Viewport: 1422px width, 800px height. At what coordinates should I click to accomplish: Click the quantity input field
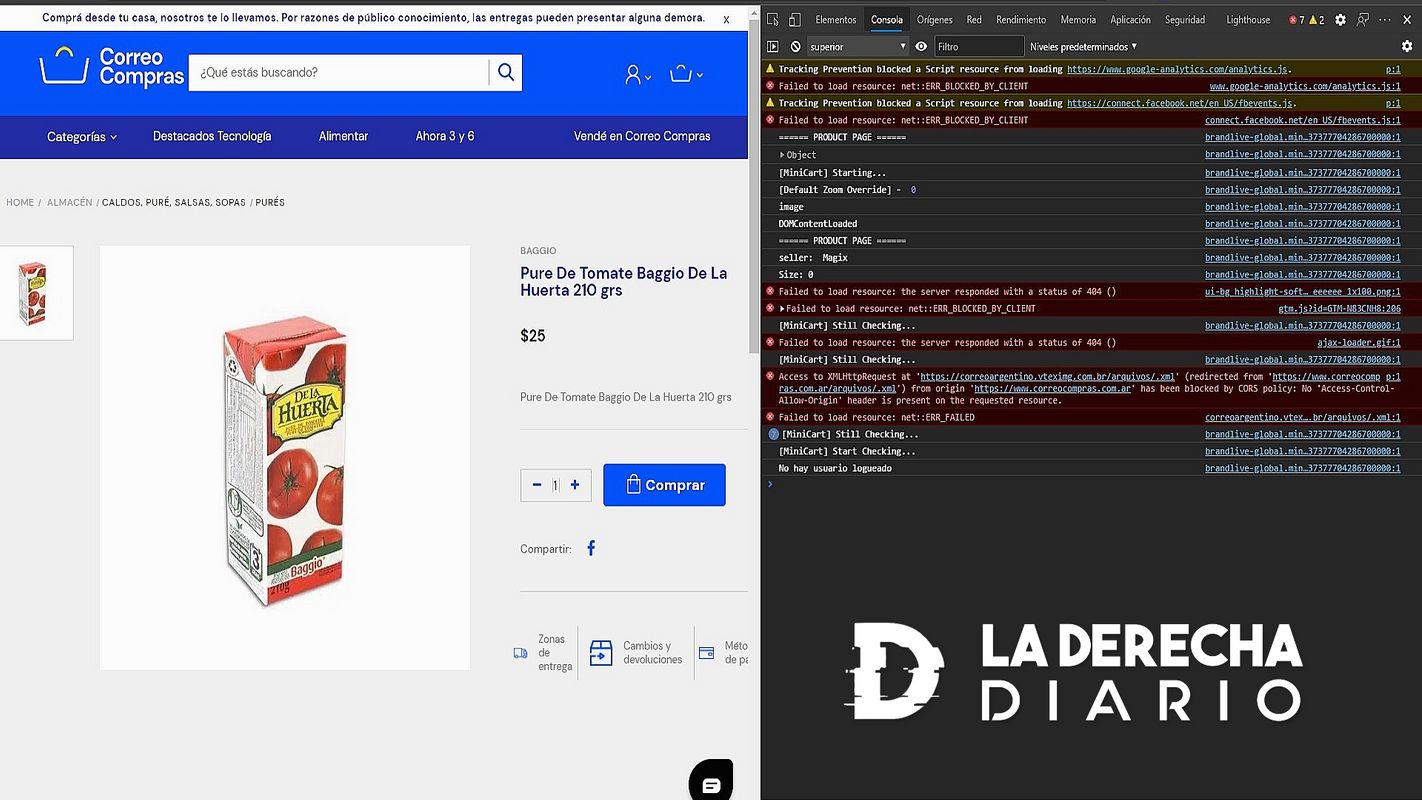[555, 485]
